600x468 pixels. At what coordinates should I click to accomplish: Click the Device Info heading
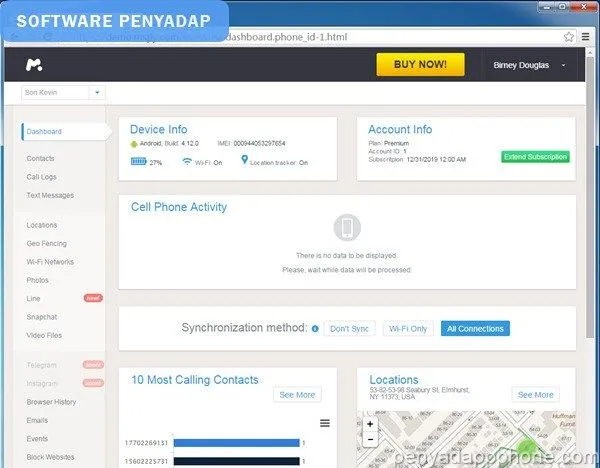[x=159, y=129]
